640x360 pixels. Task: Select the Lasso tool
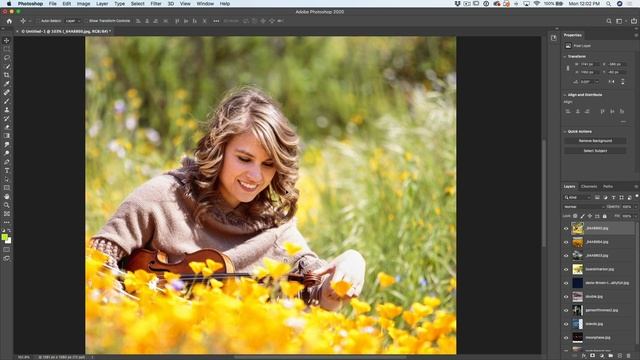[7, 58]
